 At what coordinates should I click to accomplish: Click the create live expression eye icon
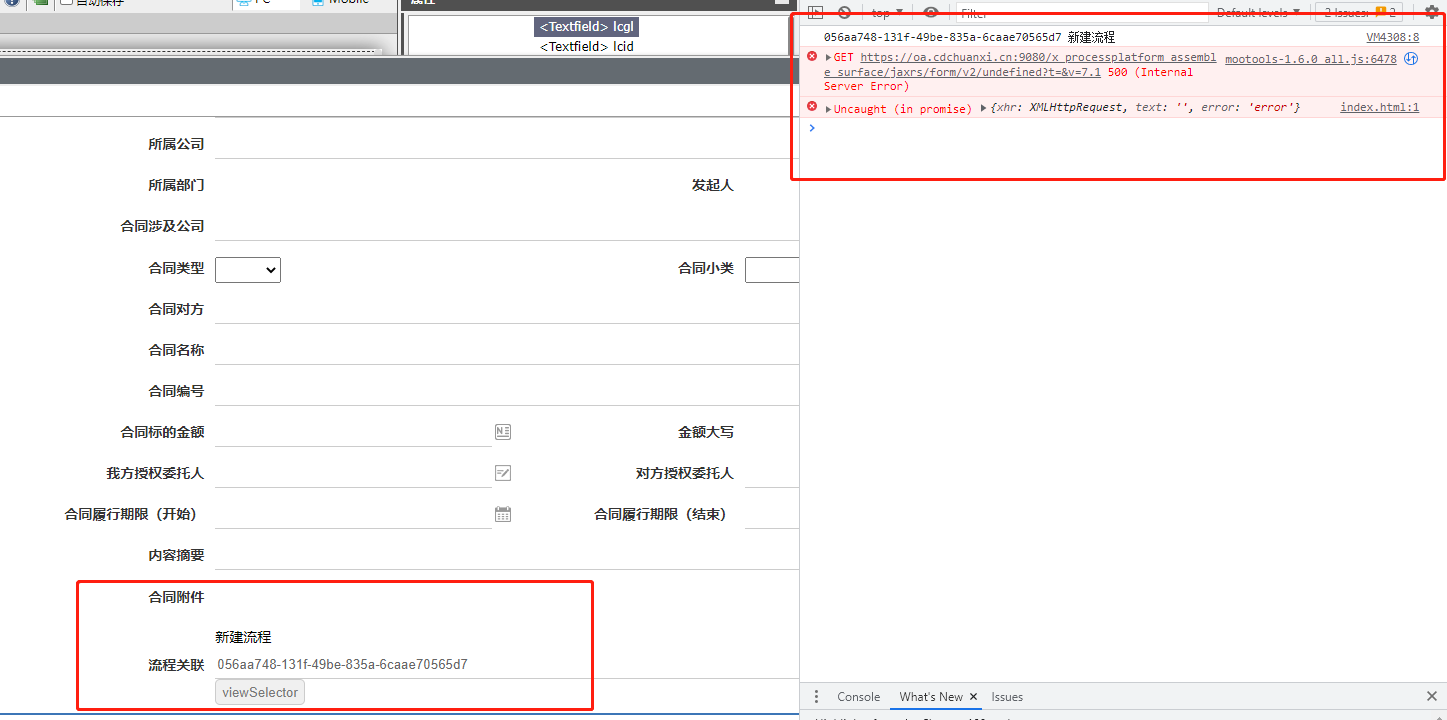[930, 12]
